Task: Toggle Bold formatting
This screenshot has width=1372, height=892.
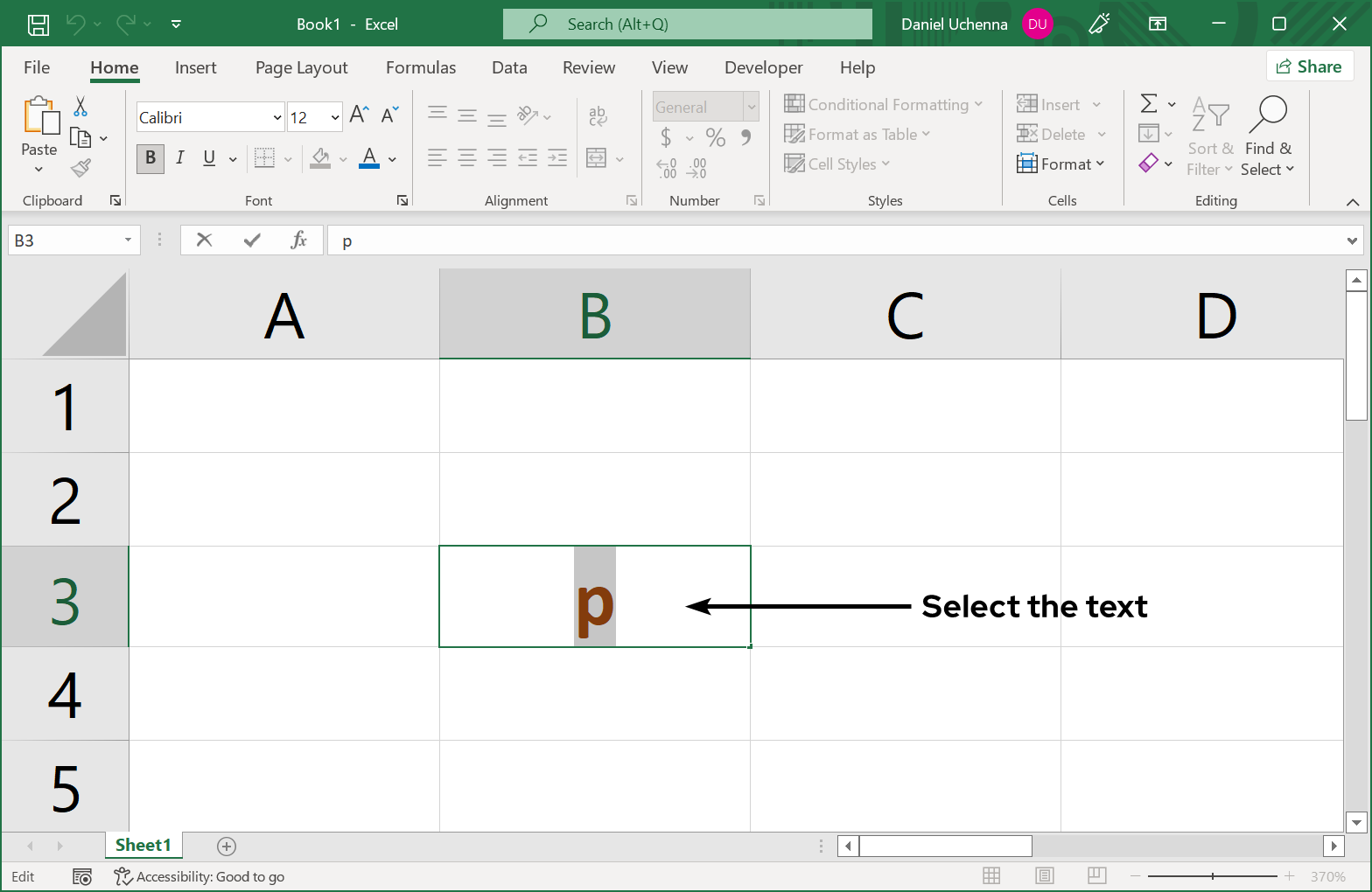Action: click(x=150, y=158)
